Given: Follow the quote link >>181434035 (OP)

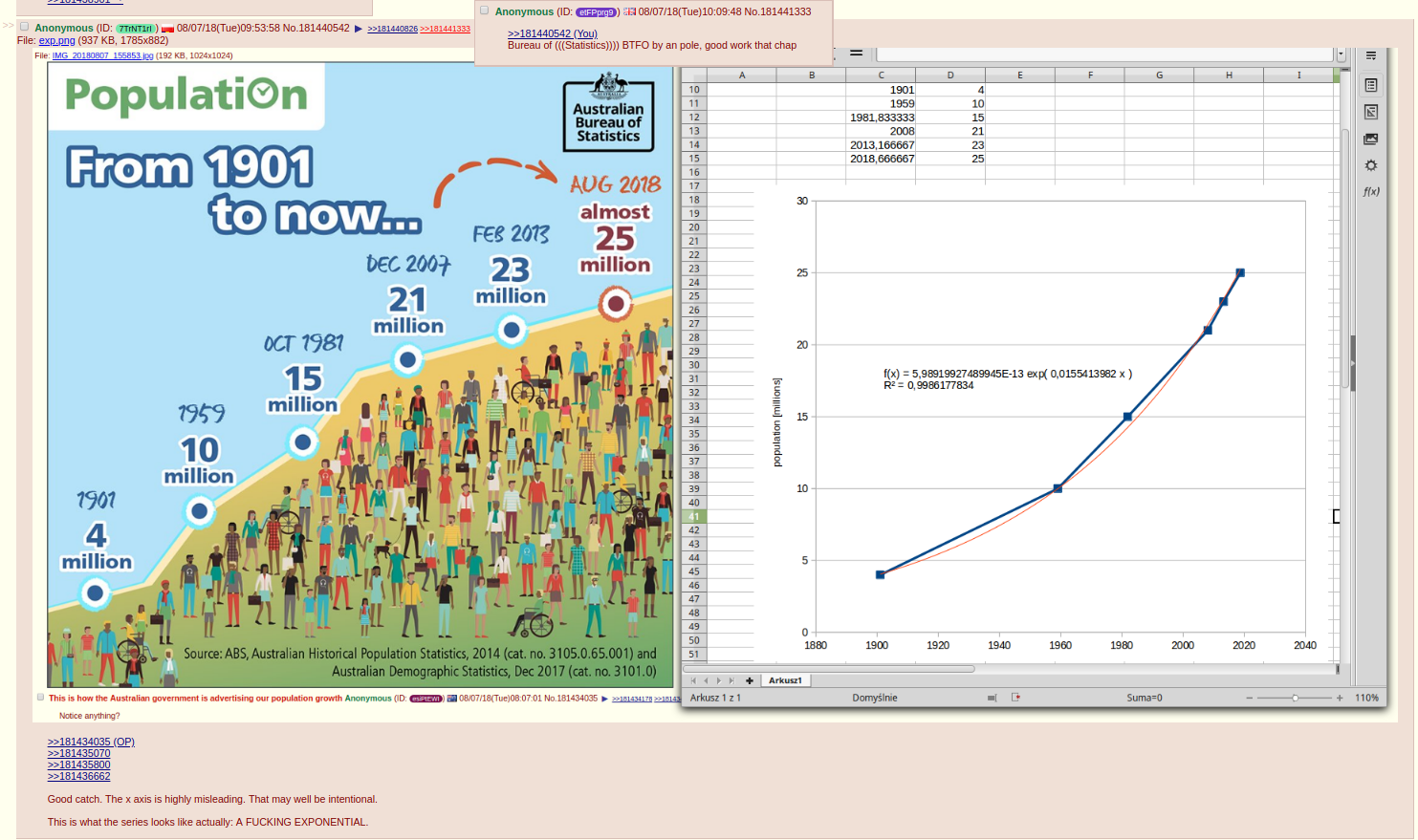Looking at the screenshot, I should (91, 742).
